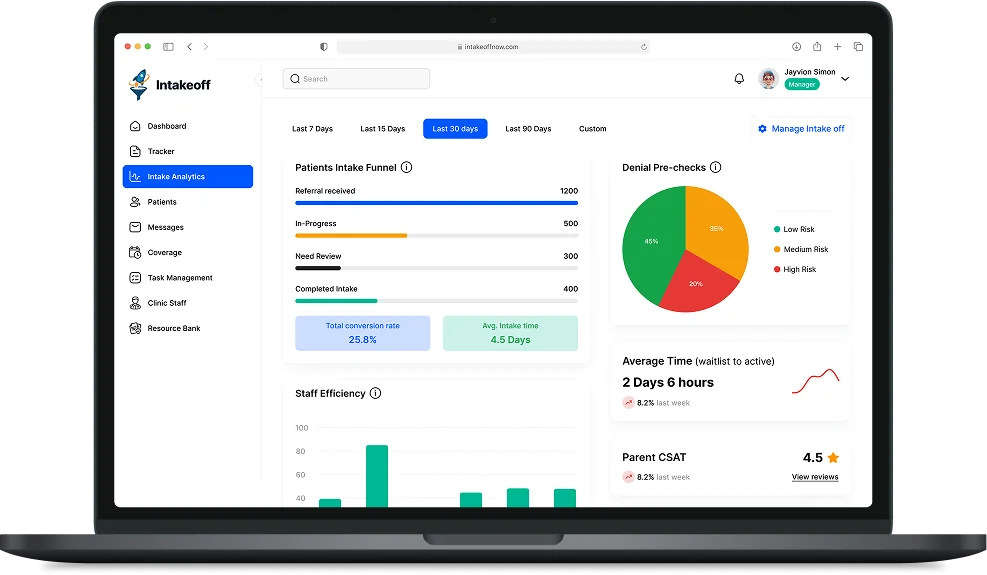Click browser share icon

817,47
